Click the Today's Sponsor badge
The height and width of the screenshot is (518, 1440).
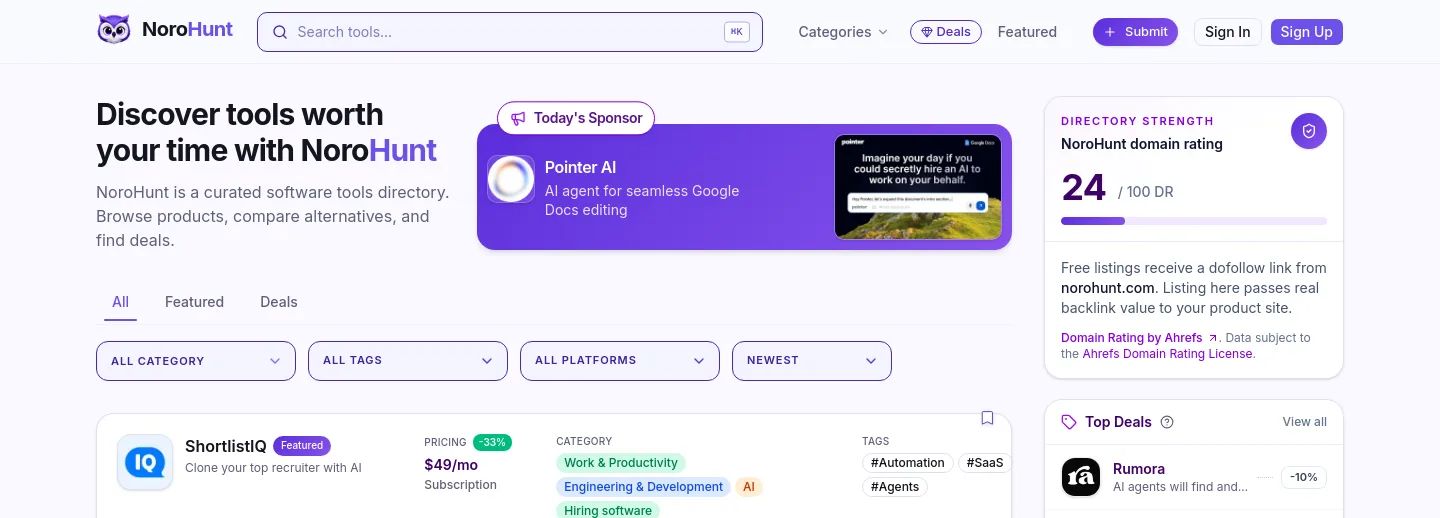pos(576,118)
